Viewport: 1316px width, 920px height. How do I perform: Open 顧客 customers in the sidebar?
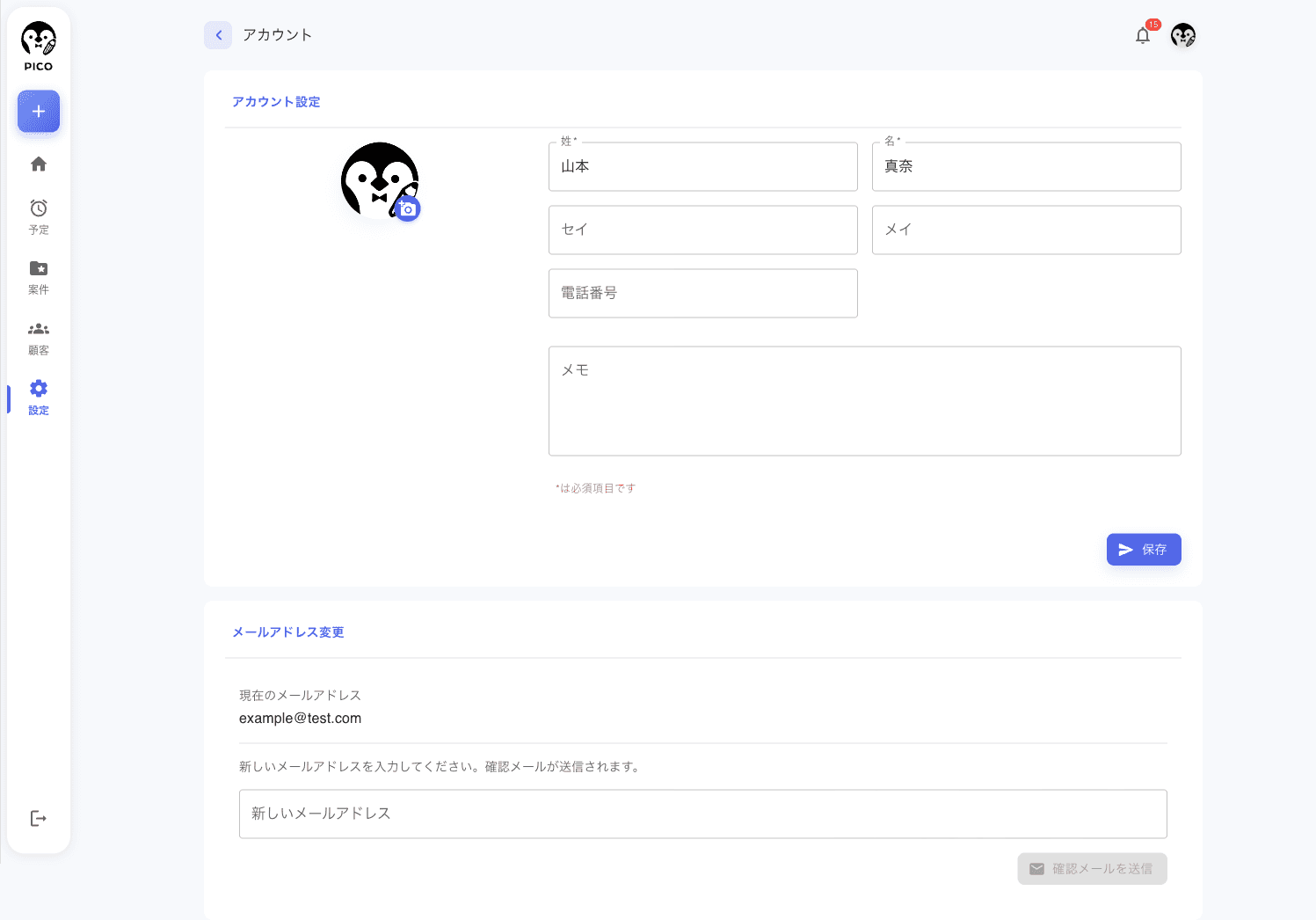[39, 338]
